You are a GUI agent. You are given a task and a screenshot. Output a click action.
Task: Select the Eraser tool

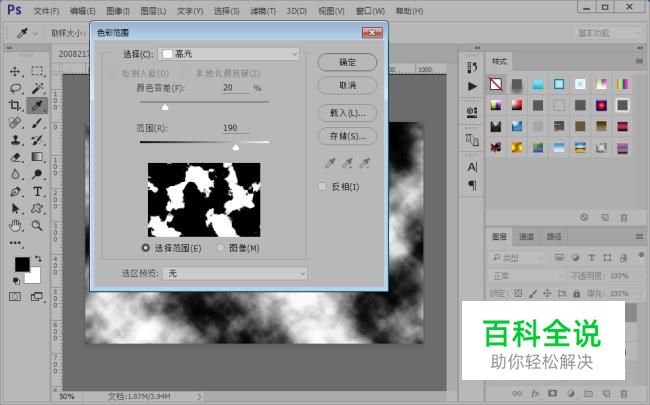[15, 157]
